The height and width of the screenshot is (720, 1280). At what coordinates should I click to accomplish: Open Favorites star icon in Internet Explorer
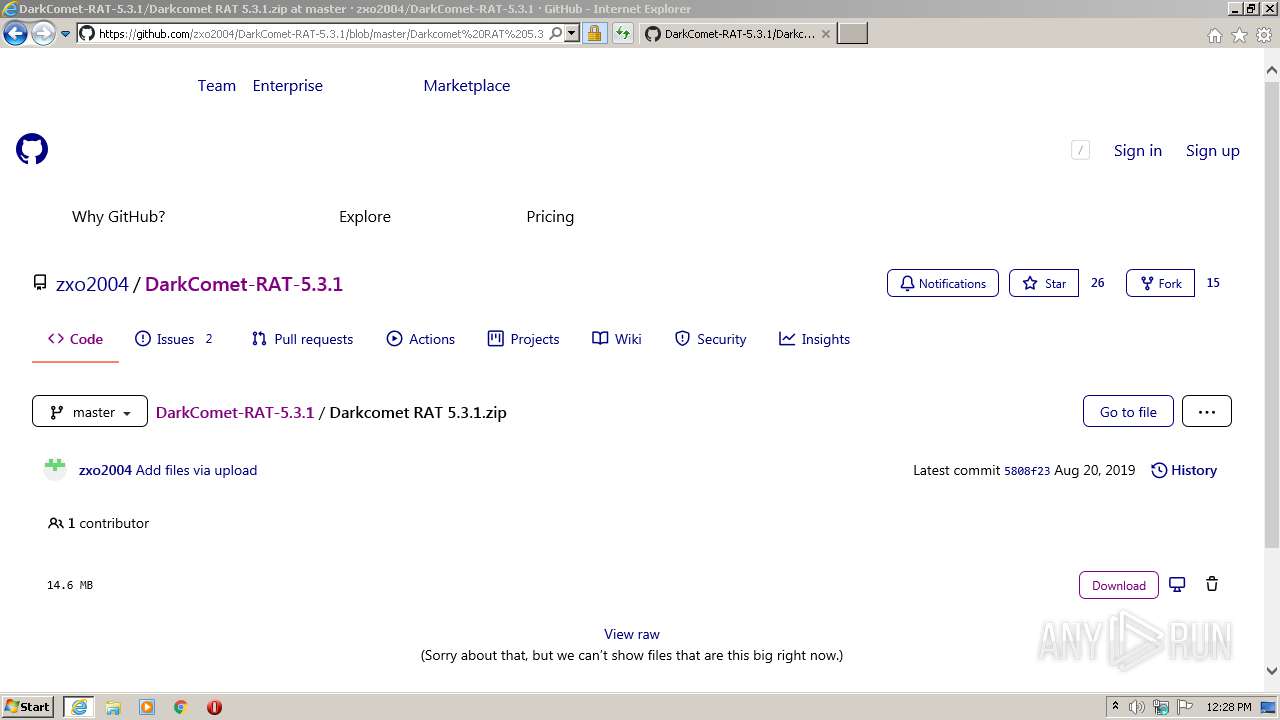1239,35
